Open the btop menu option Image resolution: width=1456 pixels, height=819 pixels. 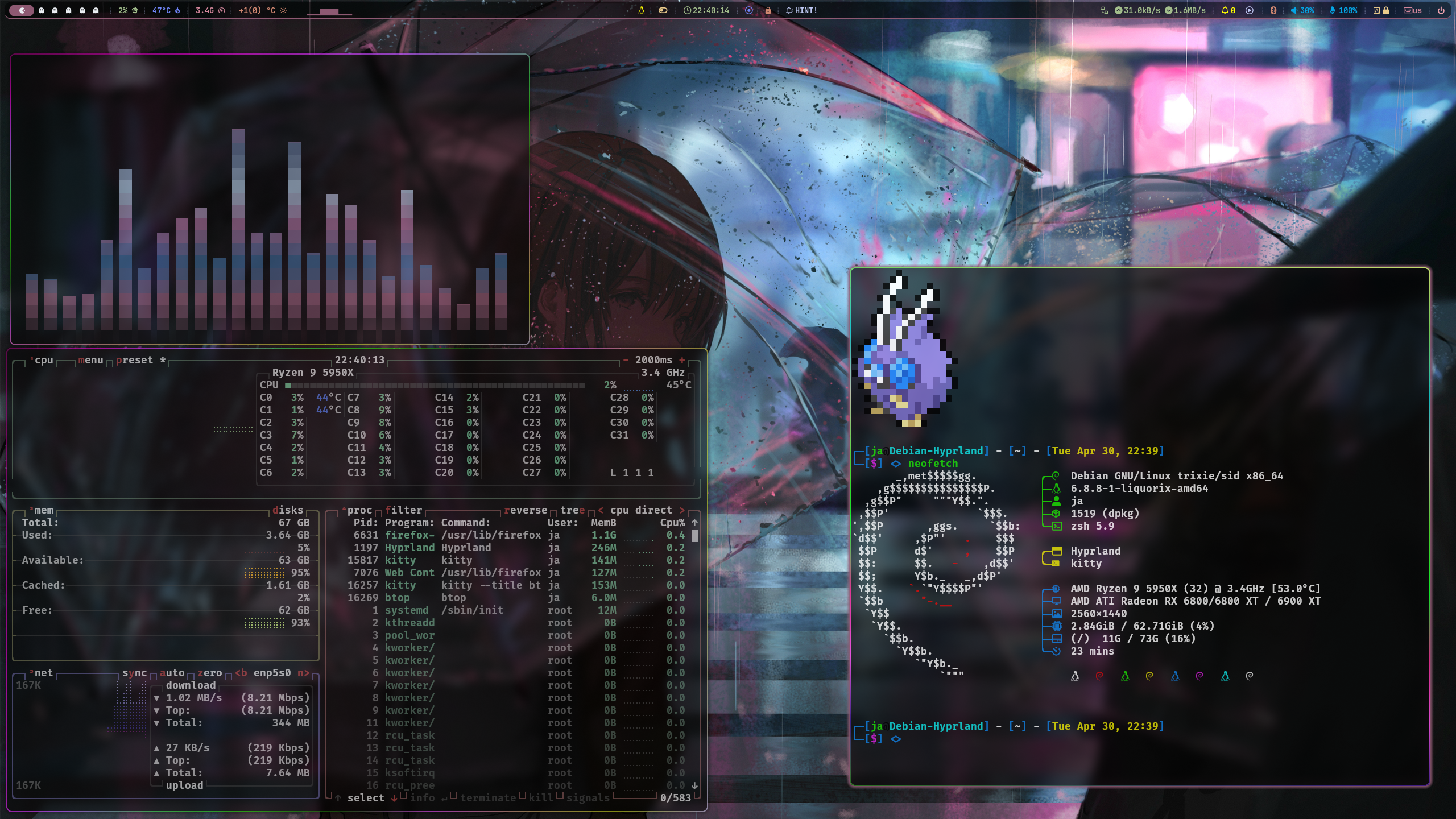pos(90,360)
